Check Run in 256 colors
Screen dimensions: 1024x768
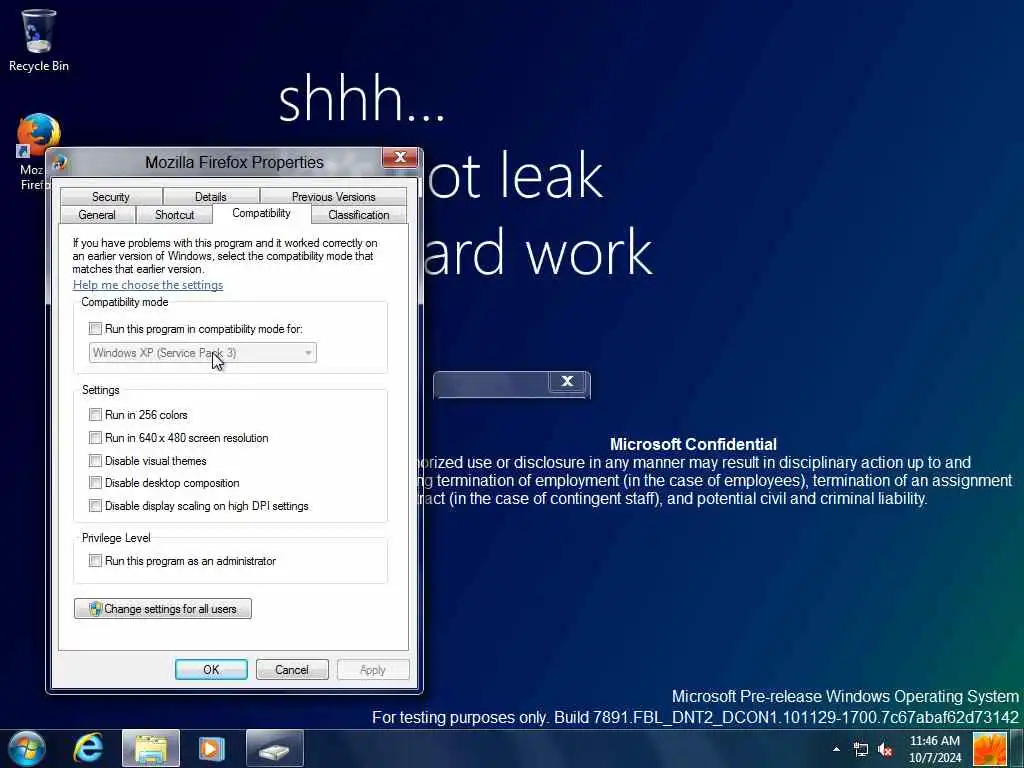pyautogui.click(x=95, y=415)
